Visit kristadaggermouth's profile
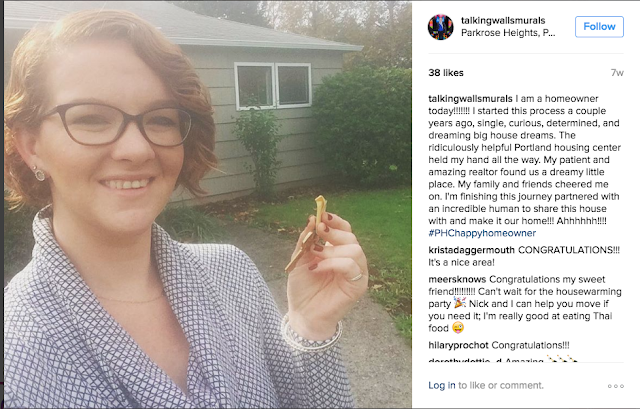 point(471,250)
